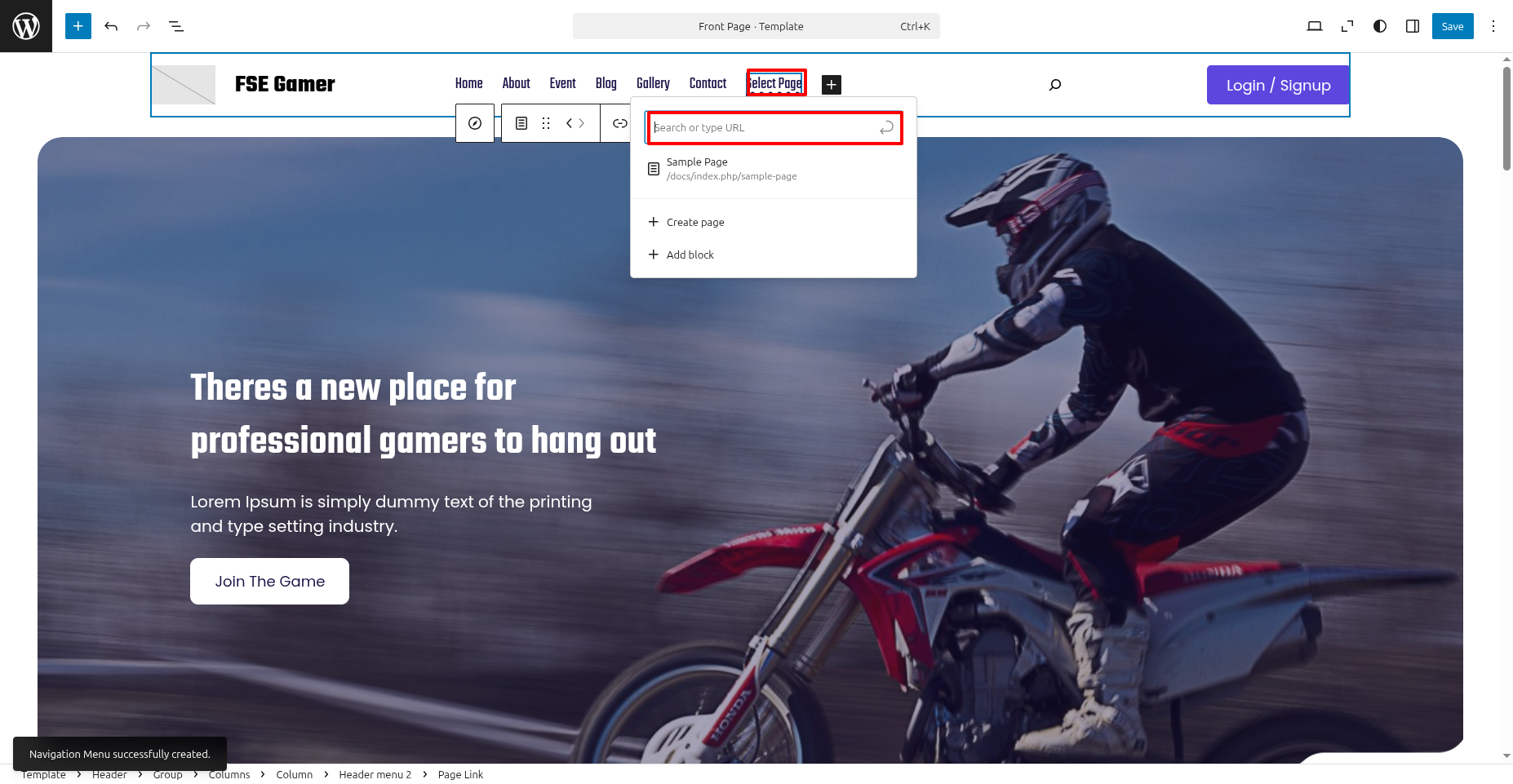Toggle the Settings sidebar panel
The width and height of the screenshot is (1513, 784).
(x=1413, y=26)
